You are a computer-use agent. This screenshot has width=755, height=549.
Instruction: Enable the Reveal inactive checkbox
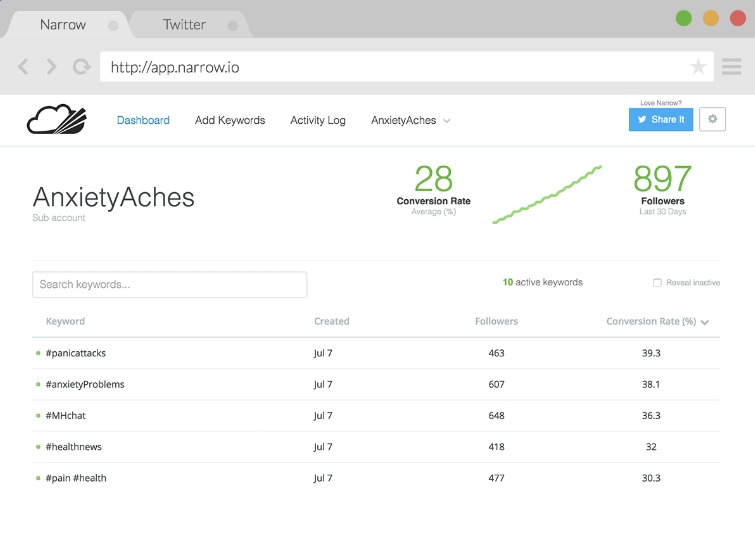click(x=657, y=283)
